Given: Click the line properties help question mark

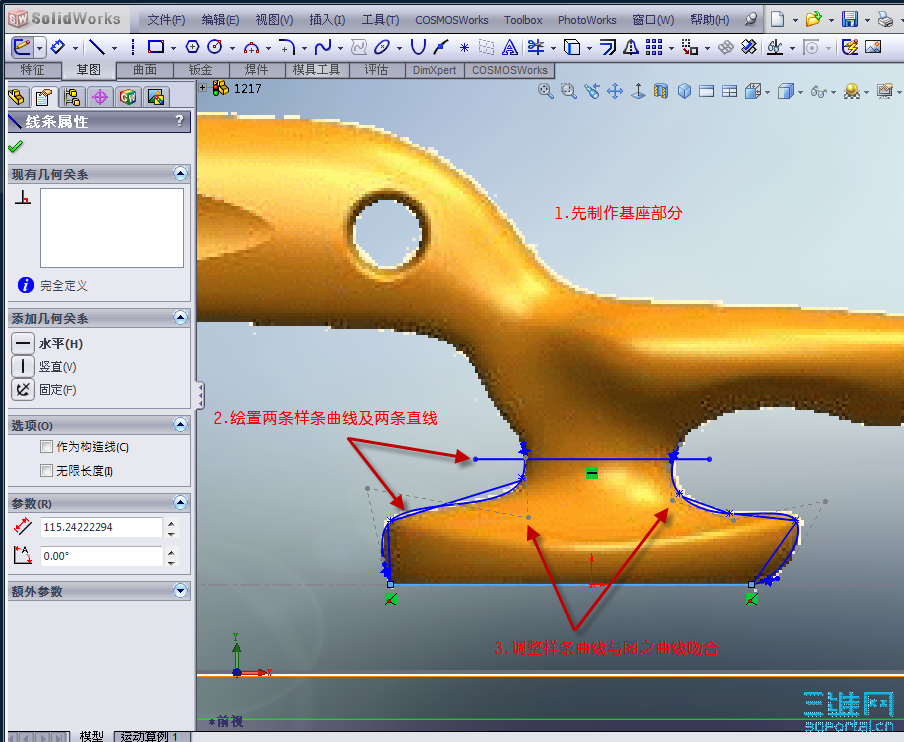Looking at the screenshot, I should coord(179,120).
